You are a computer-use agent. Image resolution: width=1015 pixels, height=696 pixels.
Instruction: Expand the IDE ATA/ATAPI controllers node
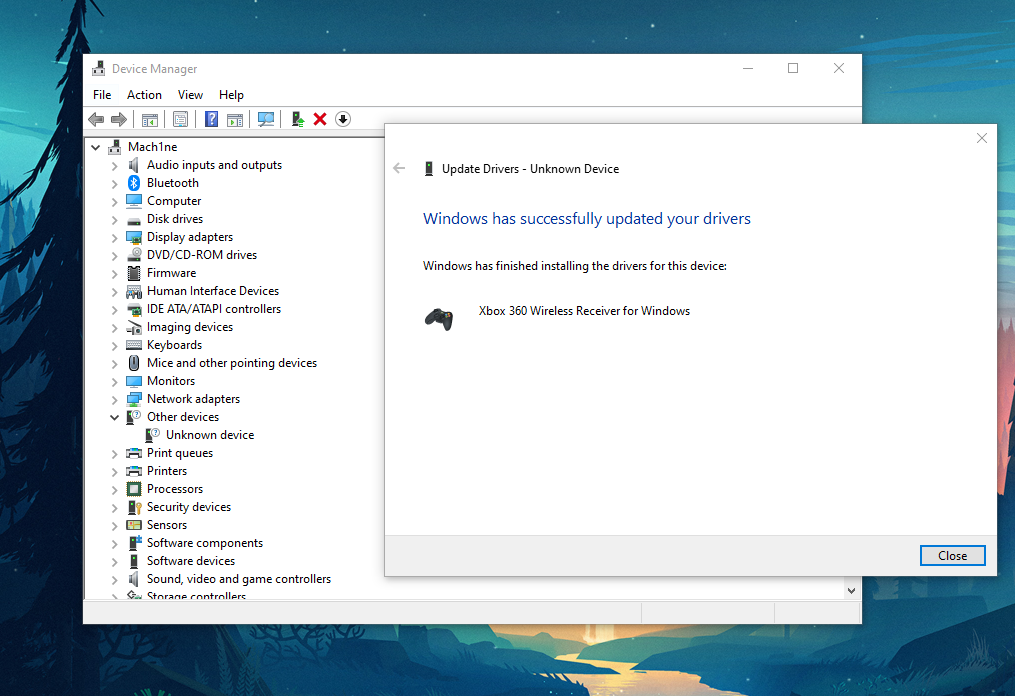(115, 309)
